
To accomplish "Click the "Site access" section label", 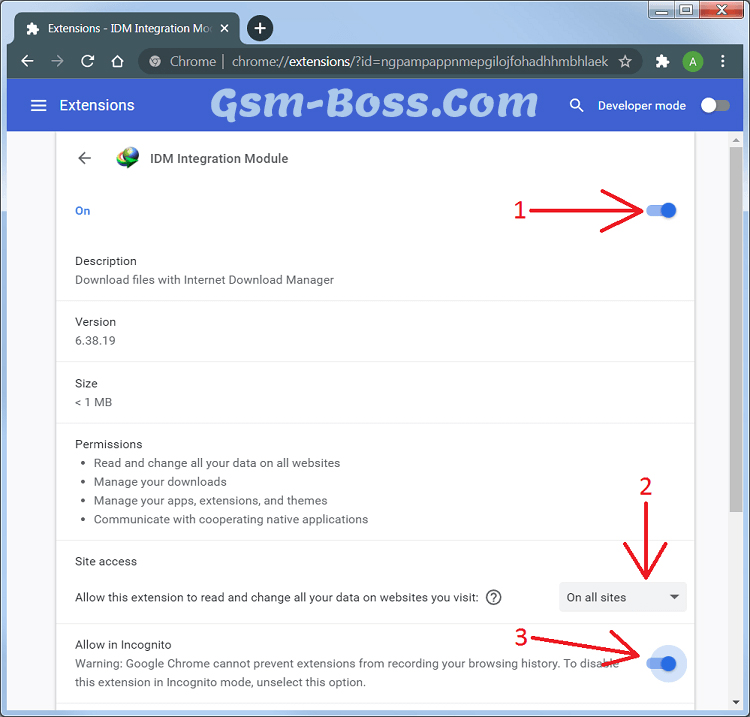I will pos(106,562).
